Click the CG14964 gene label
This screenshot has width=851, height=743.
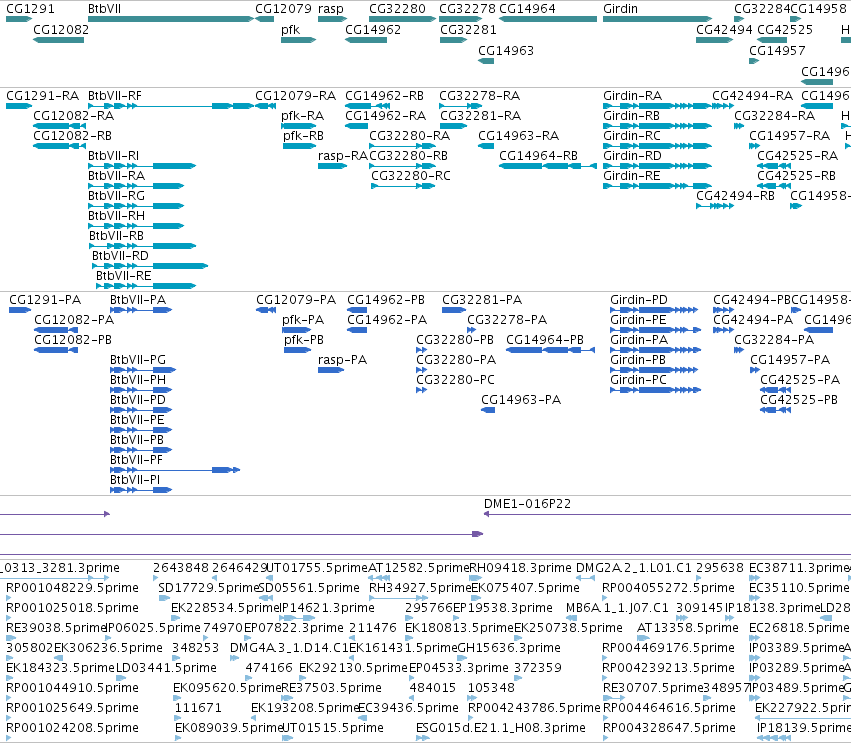(527, 9)
